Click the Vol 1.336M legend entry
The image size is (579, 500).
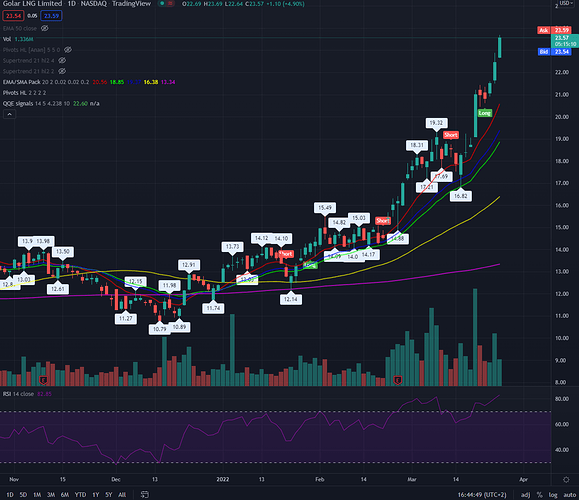coord(18,39)
